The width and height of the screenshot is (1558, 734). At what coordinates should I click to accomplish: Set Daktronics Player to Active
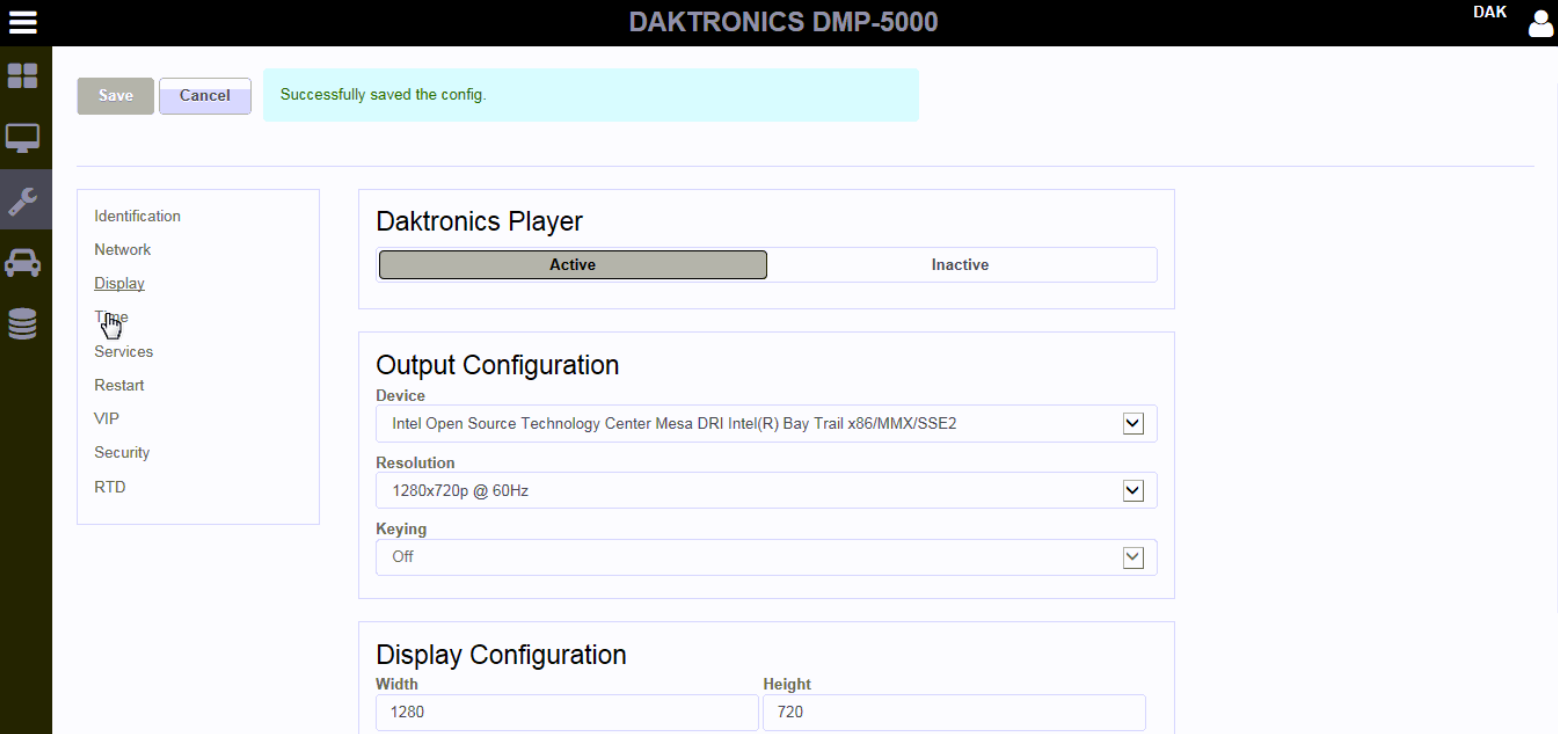click(x=572, y=264)
